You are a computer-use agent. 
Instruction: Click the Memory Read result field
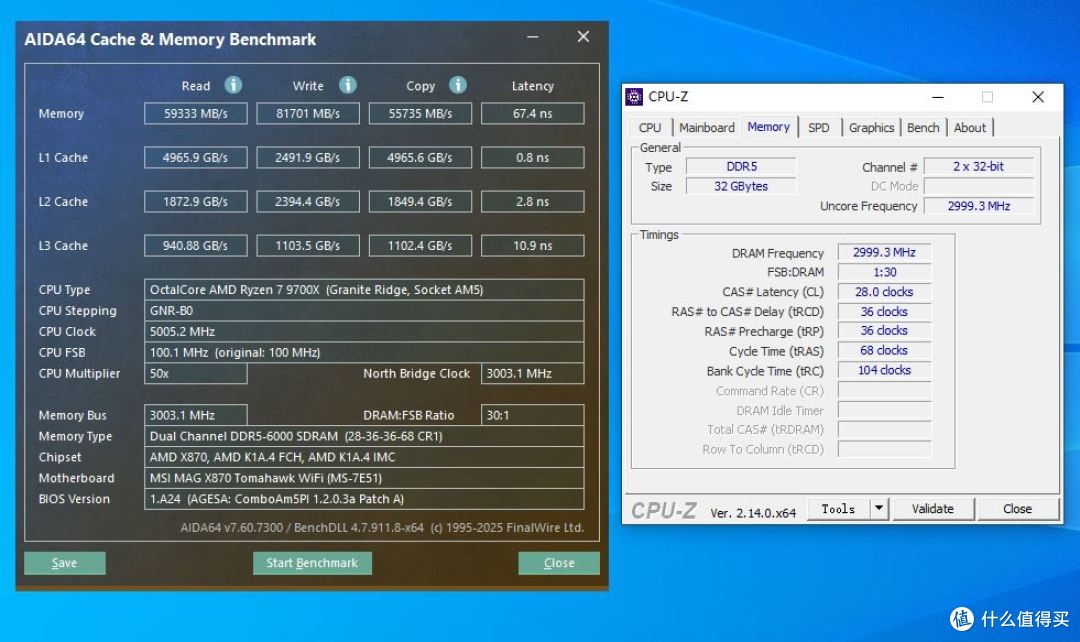click(196, 114)
